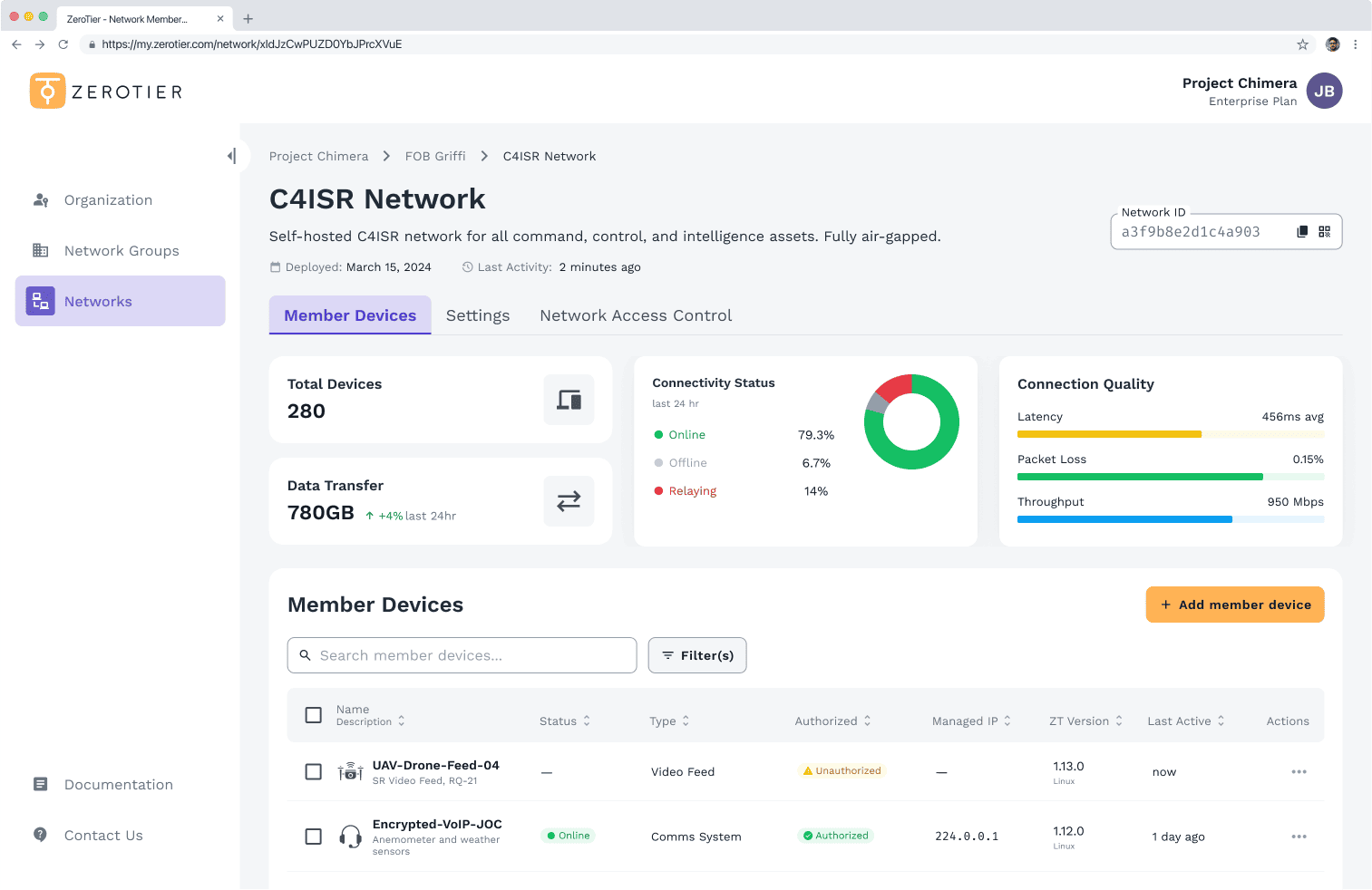Click managed IP 224.0.0.1

click(x=967, y=837)
